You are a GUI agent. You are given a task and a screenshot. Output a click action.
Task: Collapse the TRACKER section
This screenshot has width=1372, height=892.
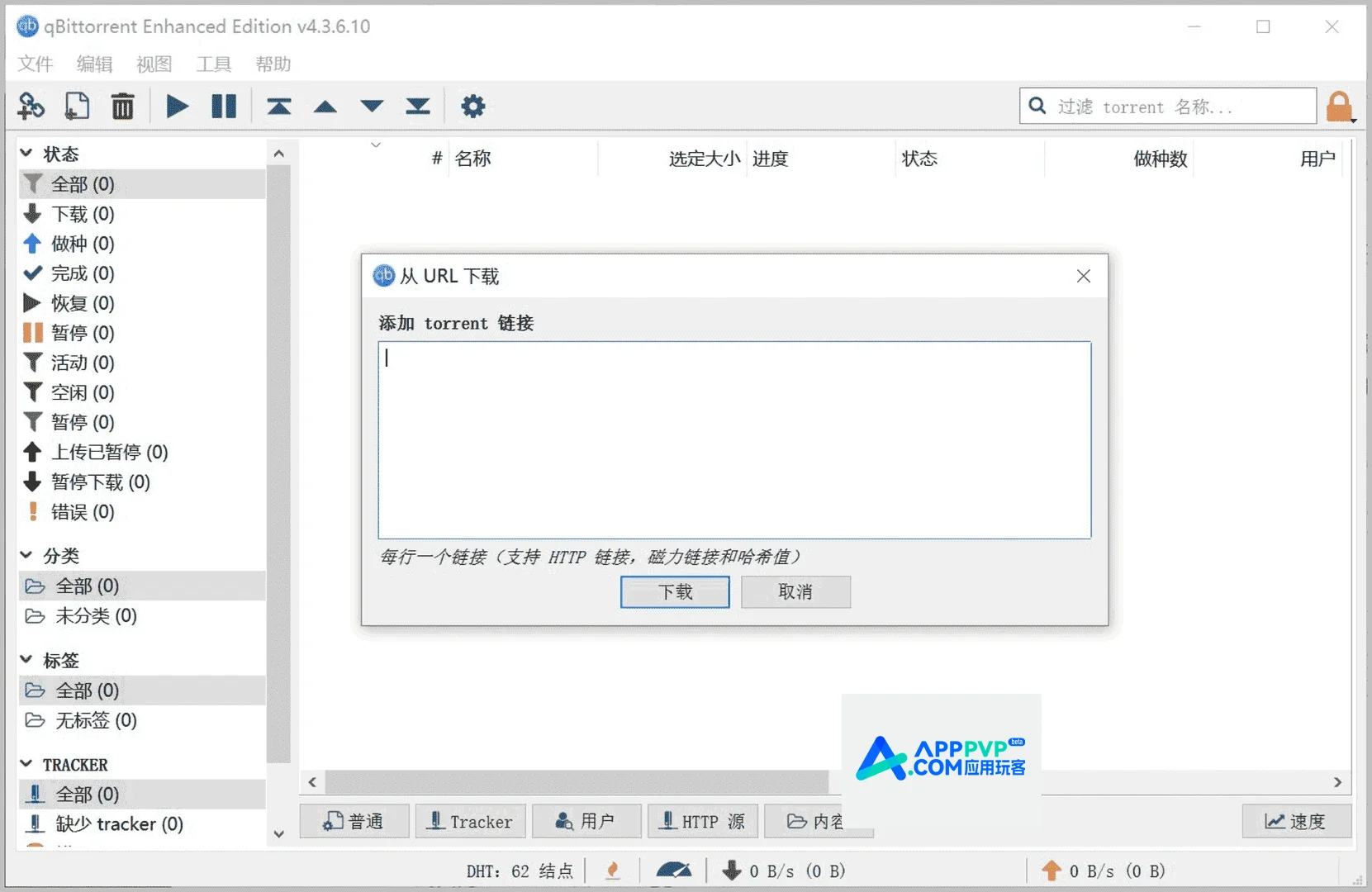tap(26, 764)
